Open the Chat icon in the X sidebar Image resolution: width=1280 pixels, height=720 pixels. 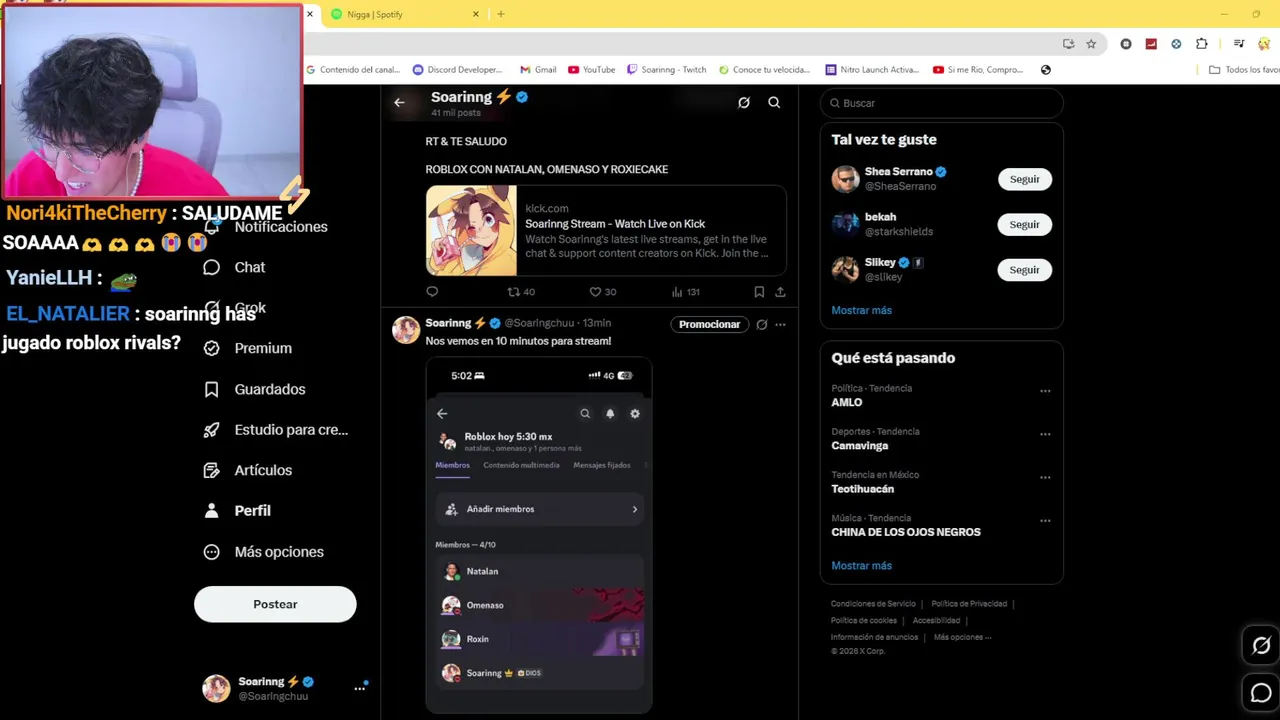211,267
